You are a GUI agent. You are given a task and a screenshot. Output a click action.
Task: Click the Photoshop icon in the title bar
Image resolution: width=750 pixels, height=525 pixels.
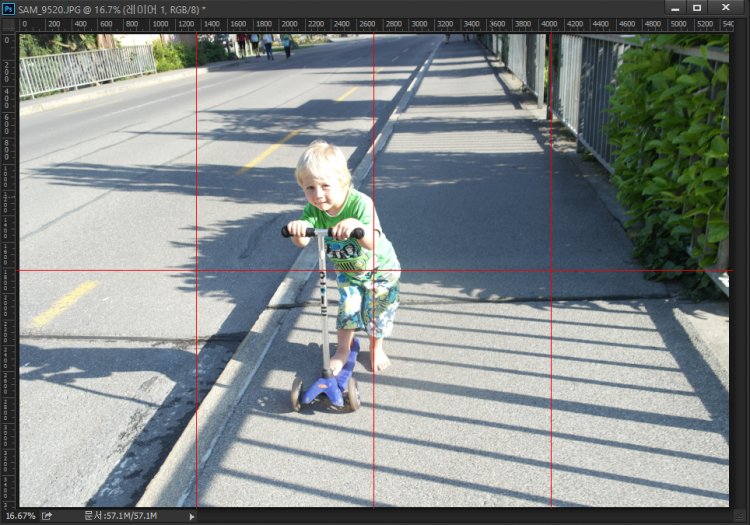[9, 8]
